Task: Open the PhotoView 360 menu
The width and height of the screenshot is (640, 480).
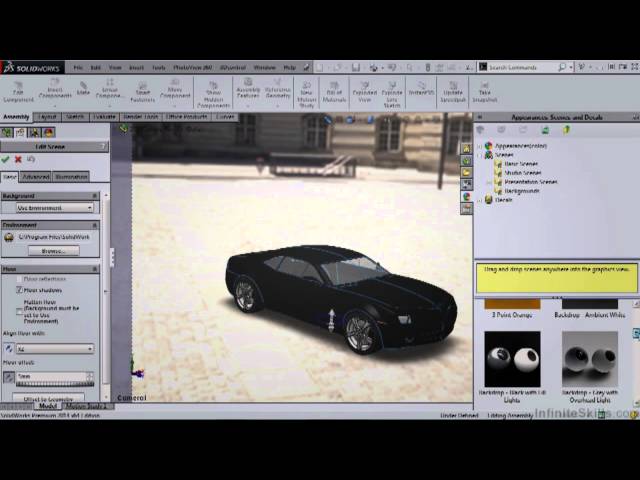Action: [x=193, y=68]
